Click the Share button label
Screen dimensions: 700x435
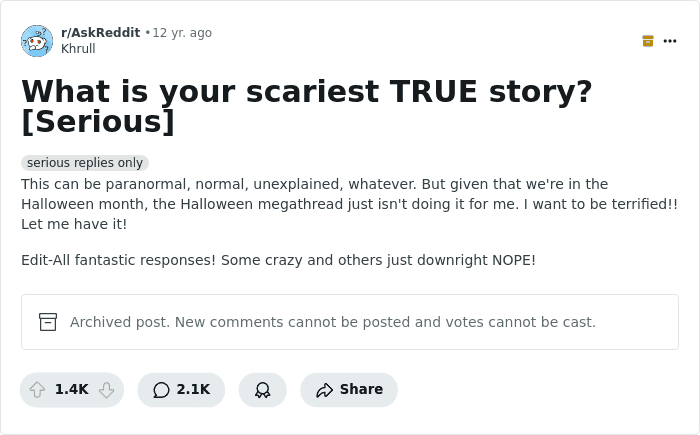click(361, 390)
